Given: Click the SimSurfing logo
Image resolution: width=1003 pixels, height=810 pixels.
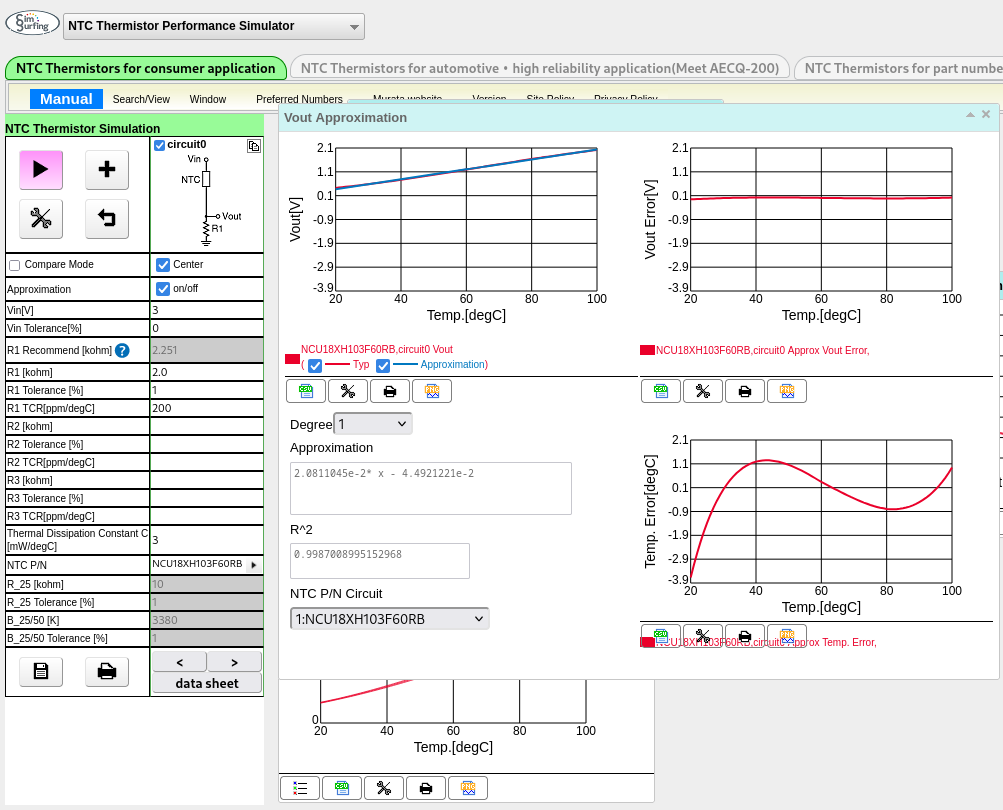Looking at the screenshot, I should click(x=33, y=24).
